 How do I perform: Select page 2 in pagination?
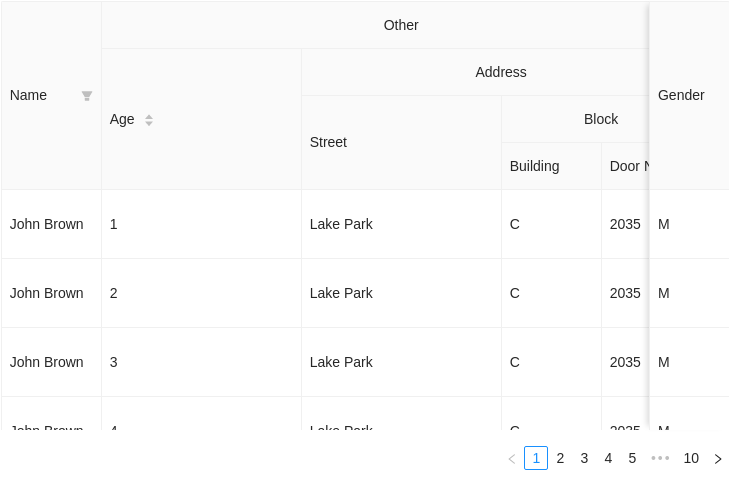(560, 458)
